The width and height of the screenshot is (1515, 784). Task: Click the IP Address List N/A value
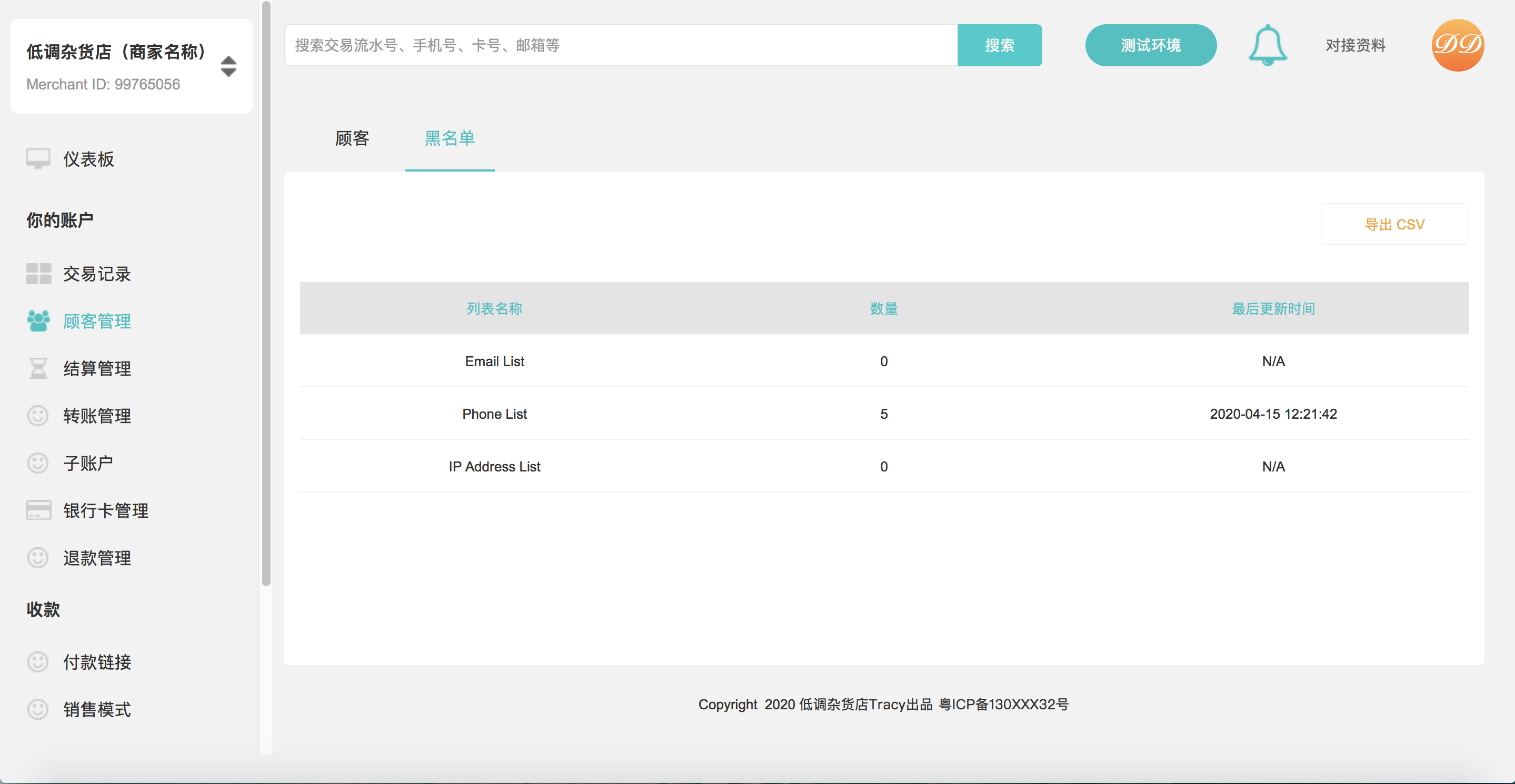pos(1273,467)
